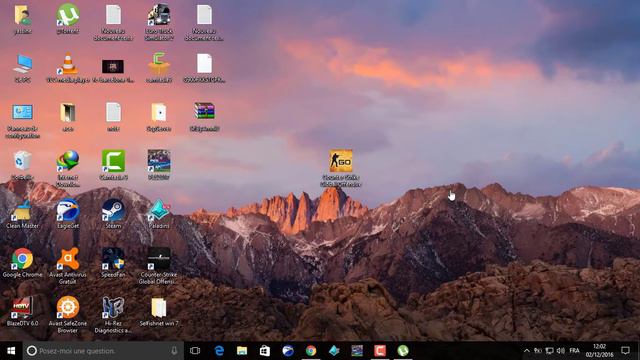The image size is (640, 360).
Task: Launch the BlazeDTV 6.0 shortcut
Action: click(x=22, y=307)
